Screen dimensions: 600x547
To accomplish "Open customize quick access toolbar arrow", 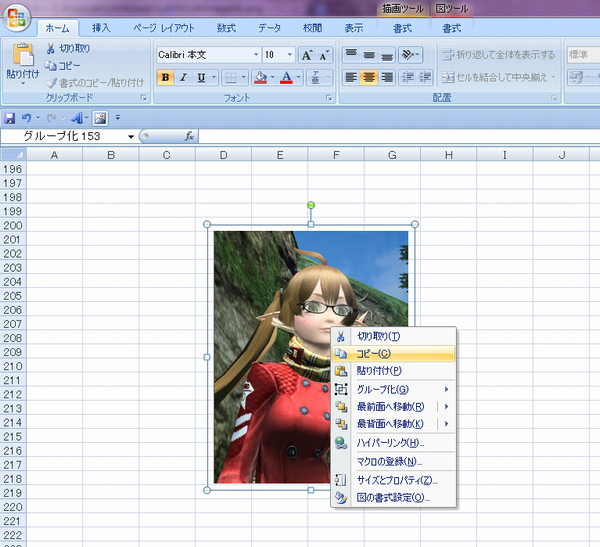I will coord(117,118).
